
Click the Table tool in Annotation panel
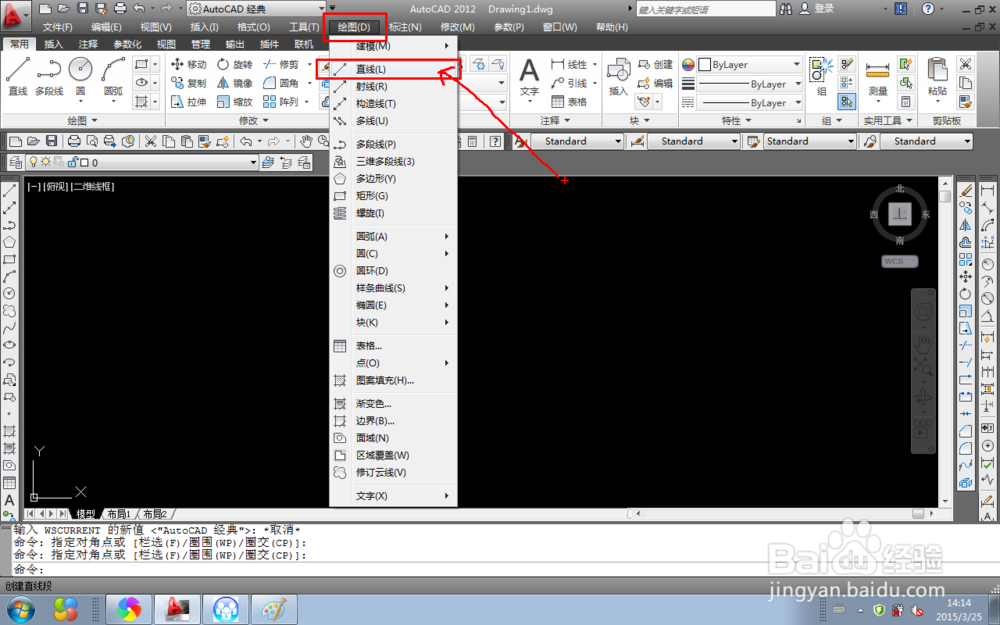tap(570, 101)
